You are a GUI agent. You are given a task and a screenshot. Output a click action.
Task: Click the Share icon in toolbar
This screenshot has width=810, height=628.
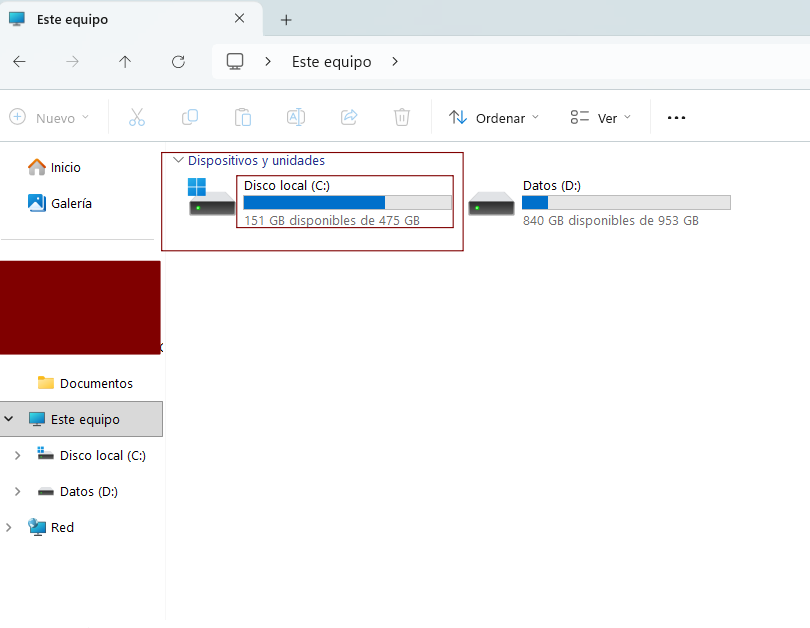[349, 117]
